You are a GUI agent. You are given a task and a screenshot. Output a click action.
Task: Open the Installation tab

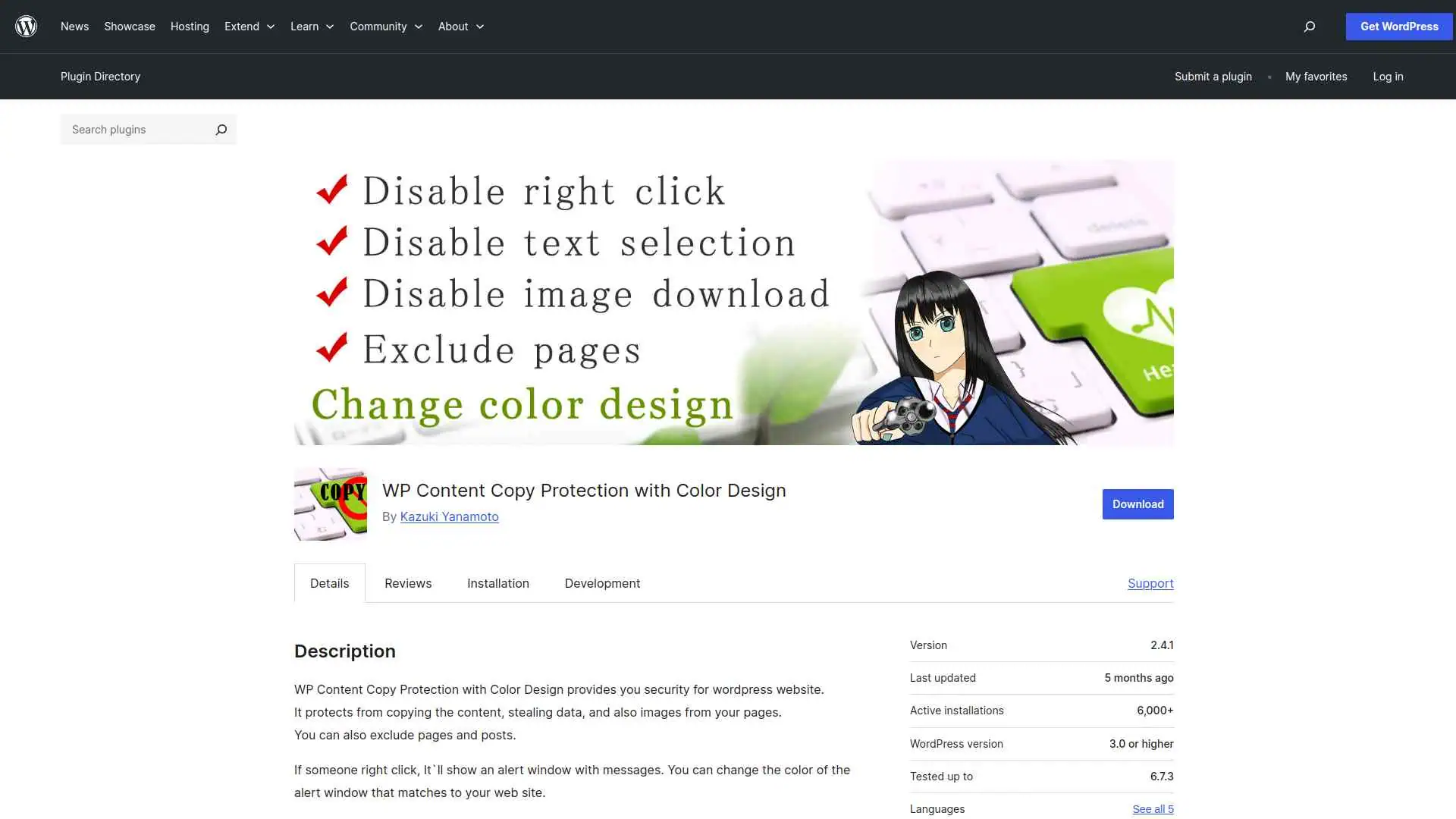tap(497, 583)
